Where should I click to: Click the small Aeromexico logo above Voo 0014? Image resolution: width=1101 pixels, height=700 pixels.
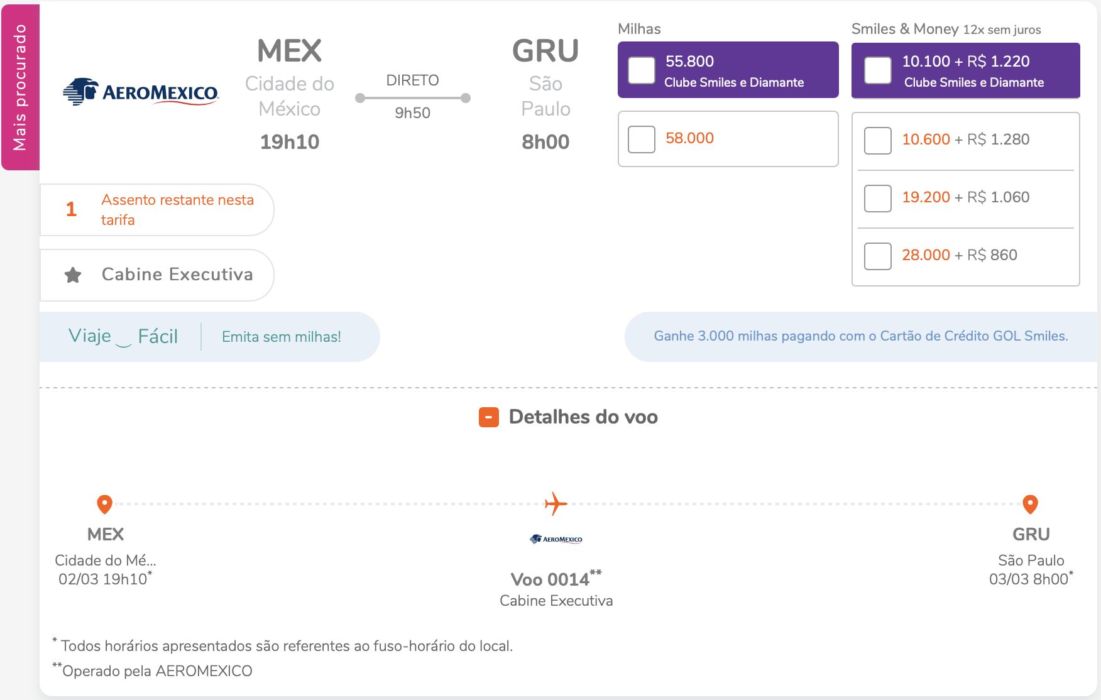coord(556,539)
